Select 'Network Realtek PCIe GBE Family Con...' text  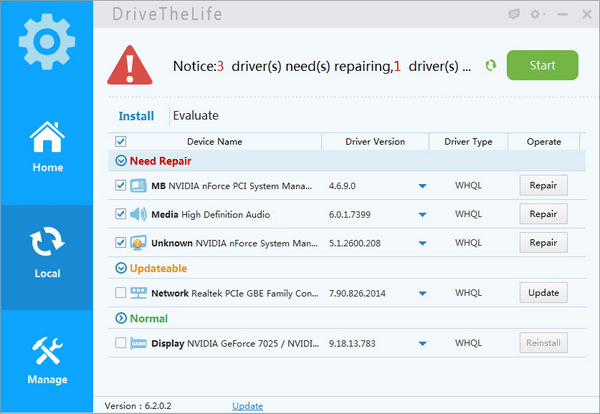pyautogui.click(x=235, y=293)
